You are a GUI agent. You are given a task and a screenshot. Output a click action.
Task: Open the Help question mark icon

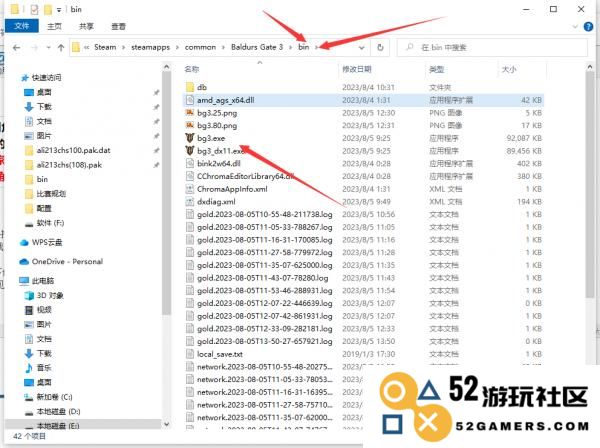click(x=588, y=26)
